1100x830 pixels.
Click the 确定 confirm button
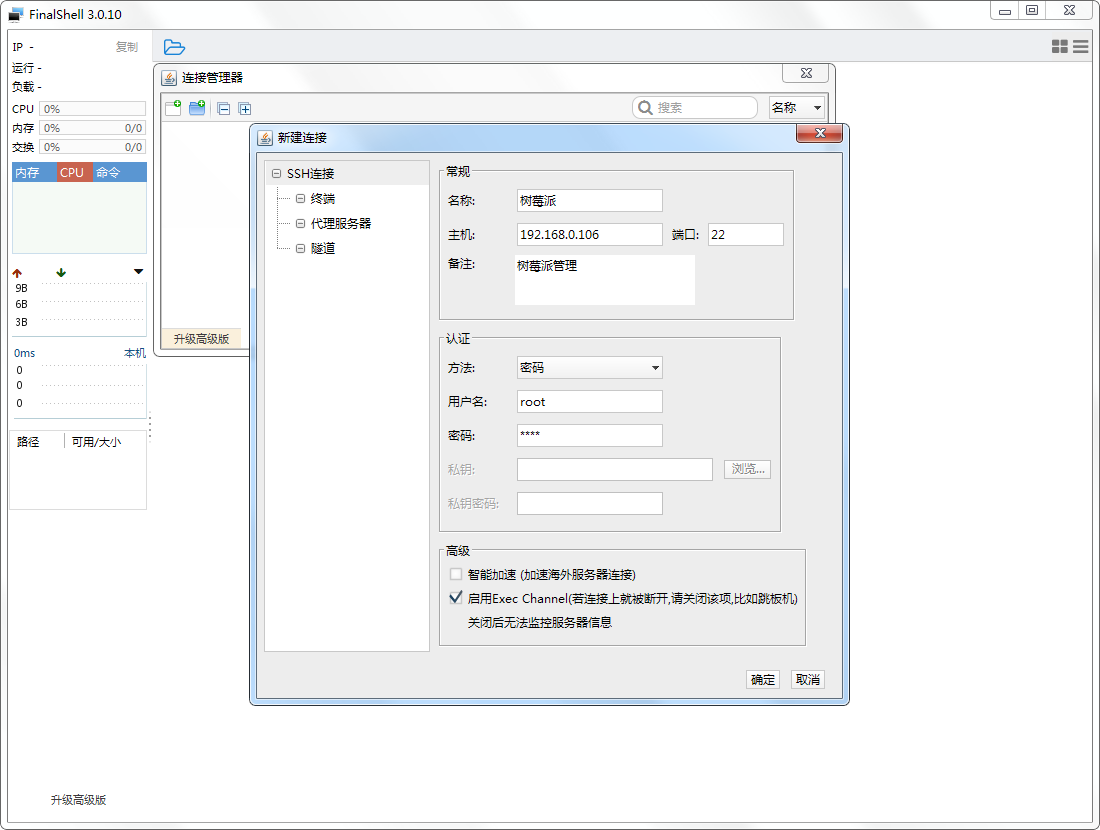(763, 679)
